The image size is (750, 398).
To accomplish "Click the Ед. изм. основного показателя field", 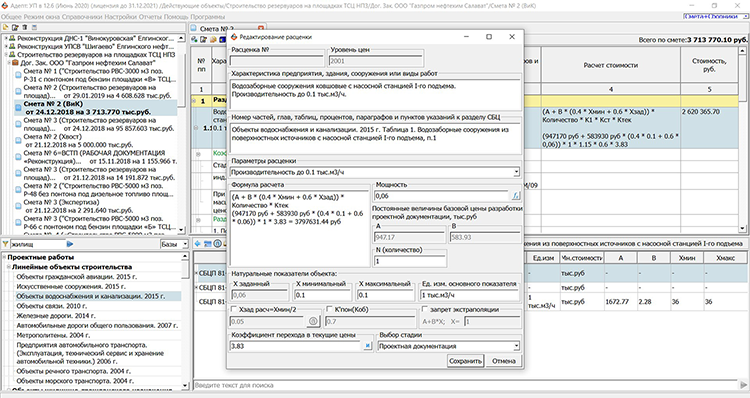I will [469, 295].
